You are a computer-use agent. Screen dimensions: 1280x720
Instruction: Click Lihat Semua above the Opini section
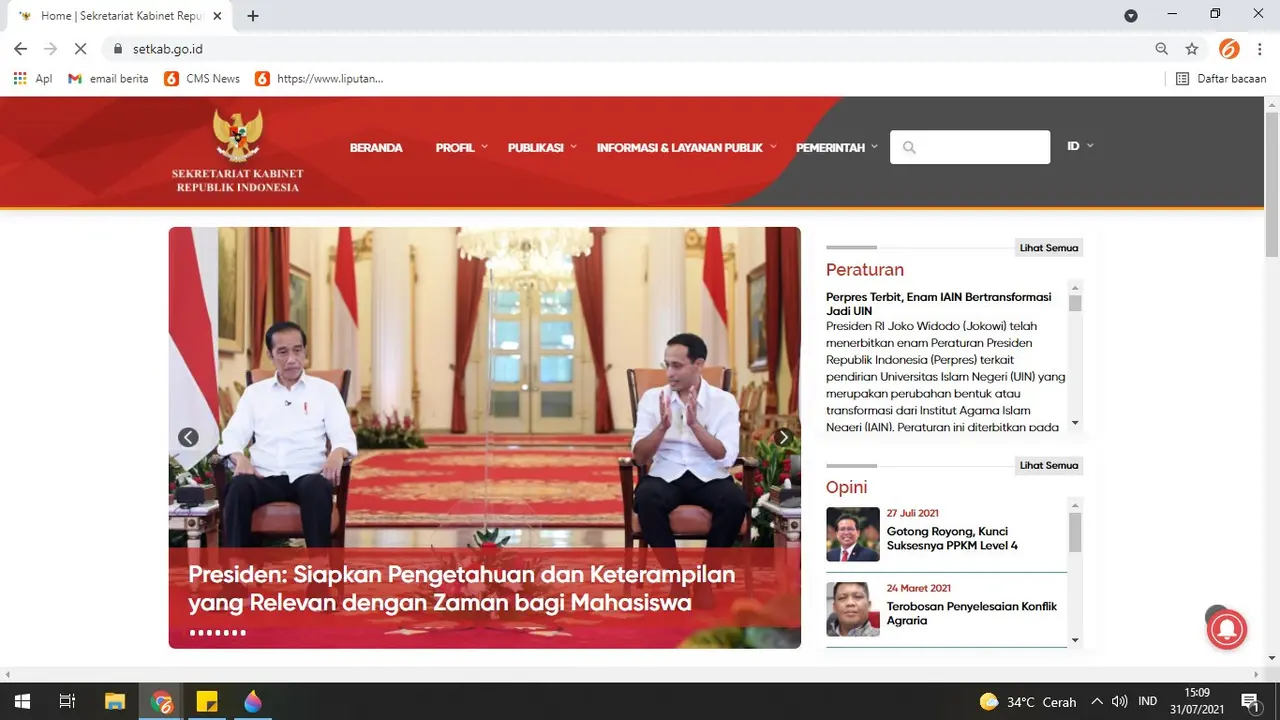tap(1048, 465)
